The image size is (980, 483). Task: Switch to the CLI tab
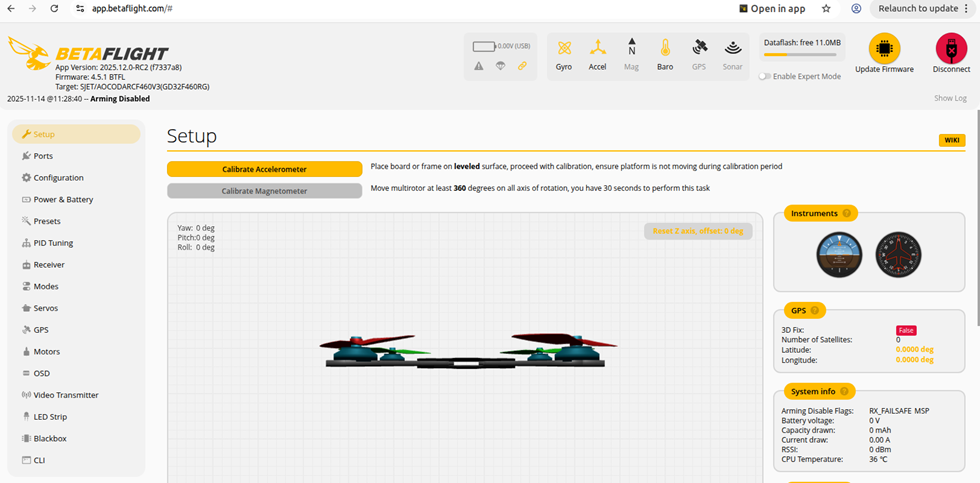pyautogui.click(x=40, y=460)
